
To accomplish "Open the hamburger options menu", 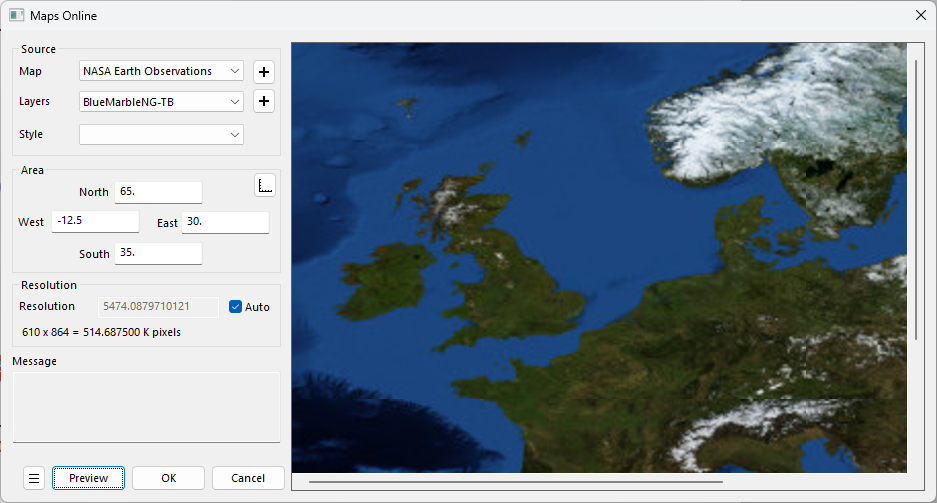I will (x=34, y=478).
